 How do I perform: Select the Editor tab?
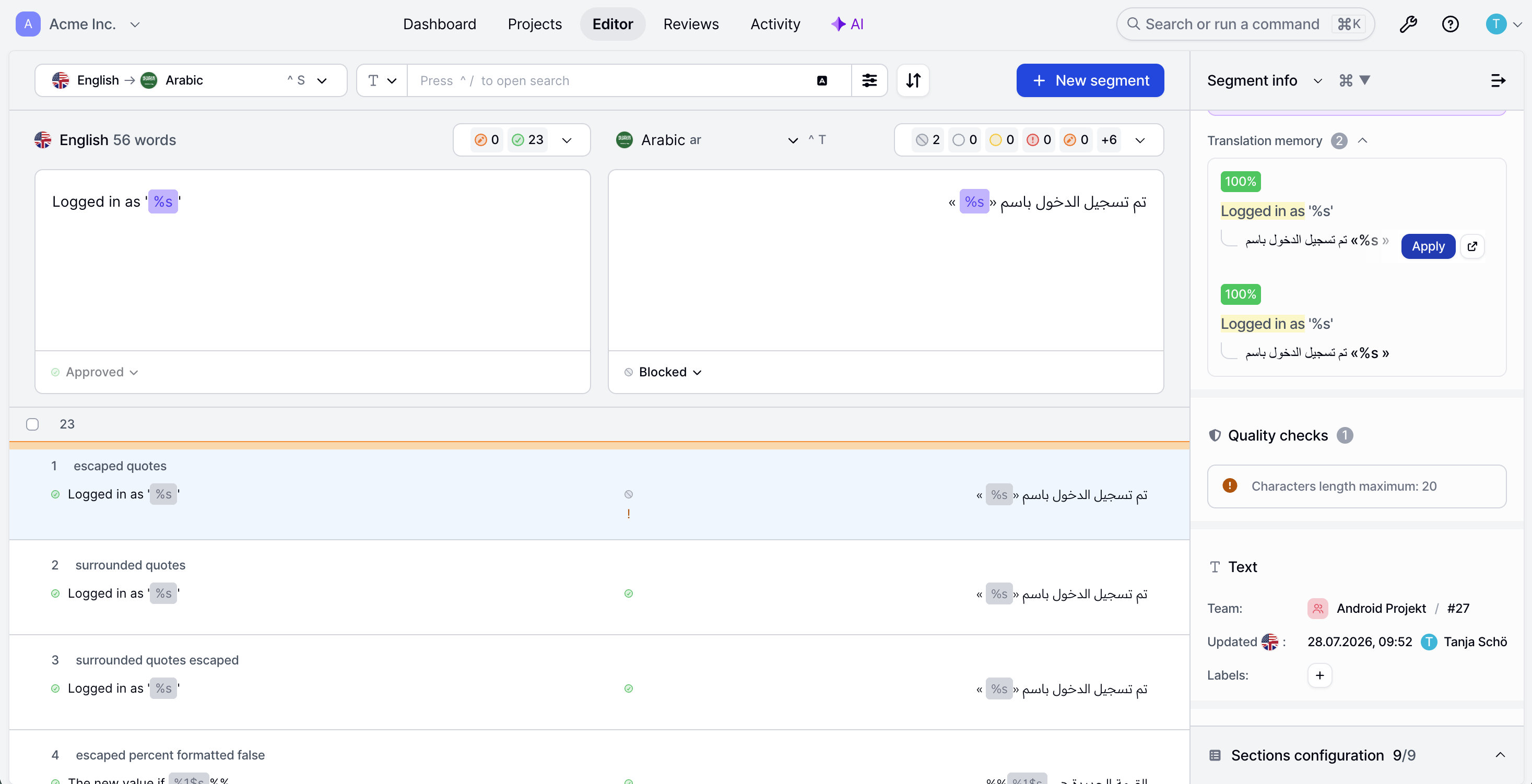point(612,25)
